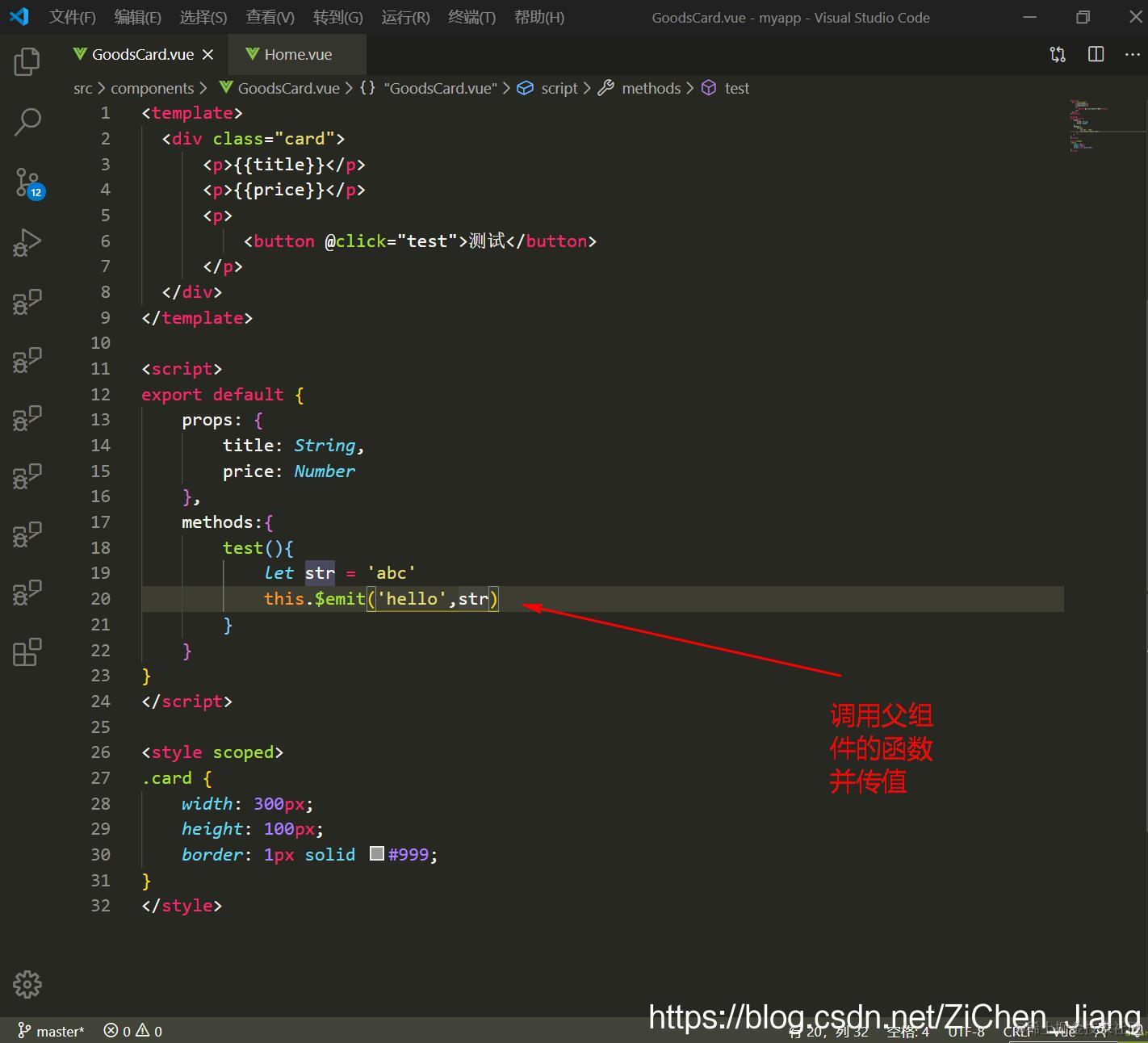
Task: Expand the test breadcrumb
Action: 737,88
